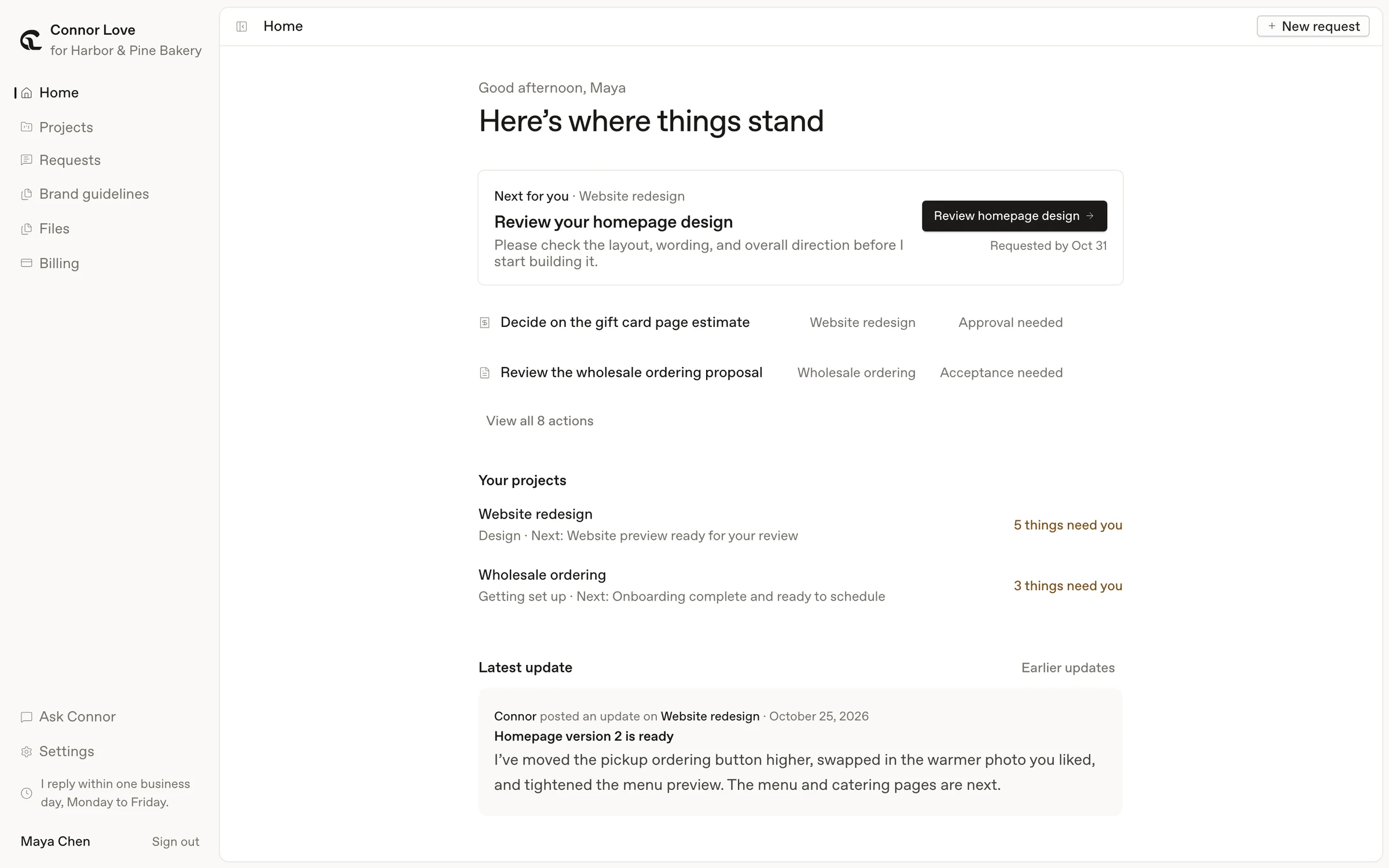The height and width of the screenshot is (868, 1389).
Task: Click the Maya Chen user name
Action: [56, 841]
